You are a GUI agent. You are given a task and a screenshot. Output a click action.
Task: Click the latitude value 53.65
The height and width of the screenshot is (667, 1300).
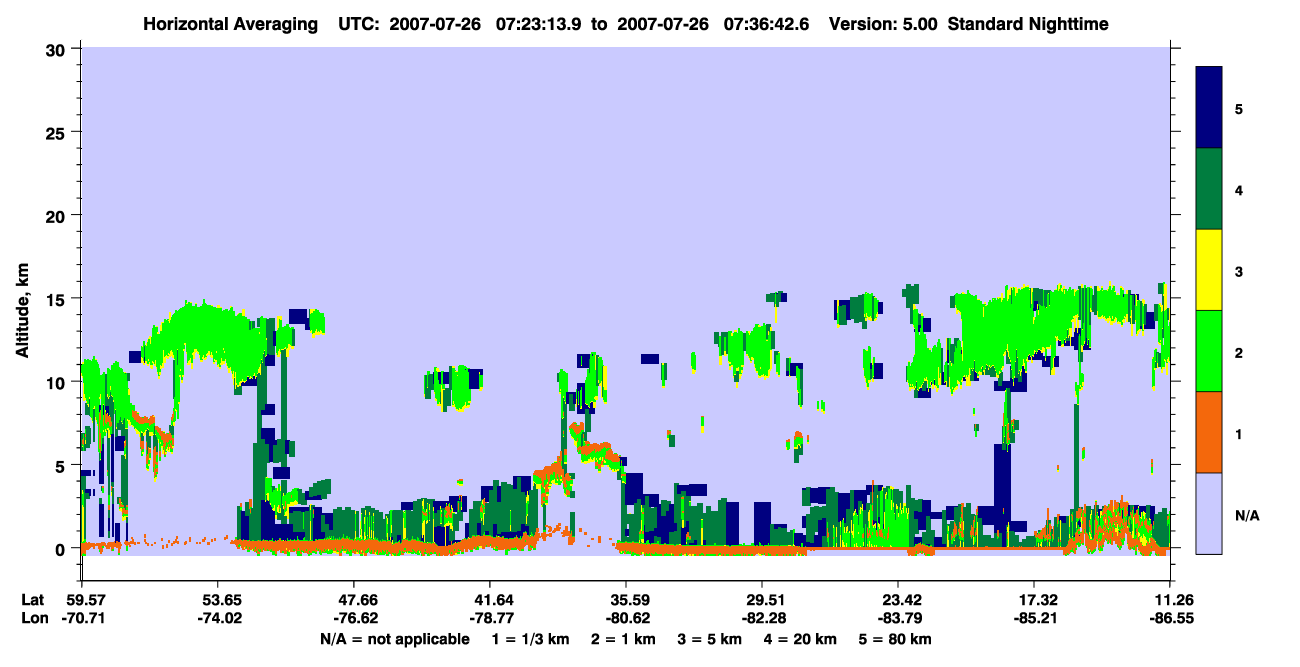click(x=218, y=600)
